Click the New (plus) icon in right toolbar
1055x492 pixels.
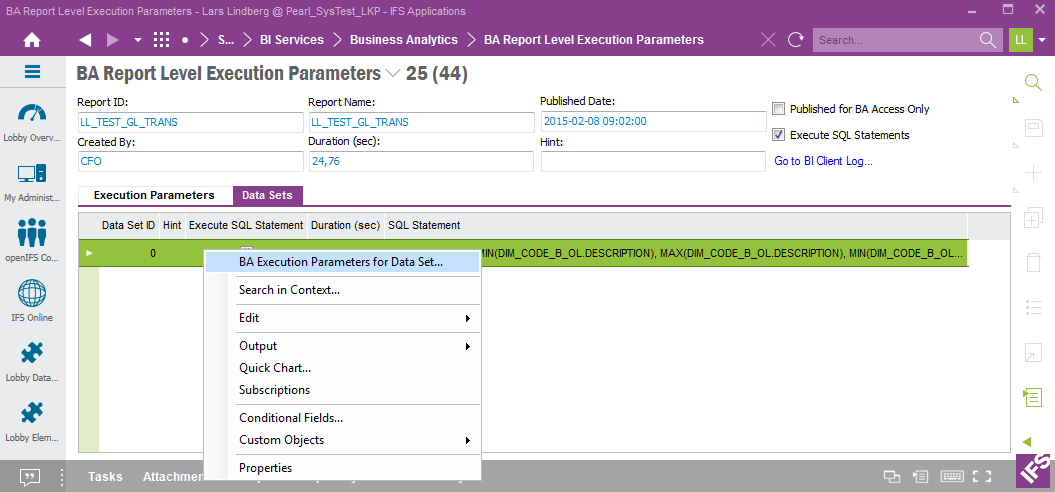pyautogui.click(x=1033, y=173)
